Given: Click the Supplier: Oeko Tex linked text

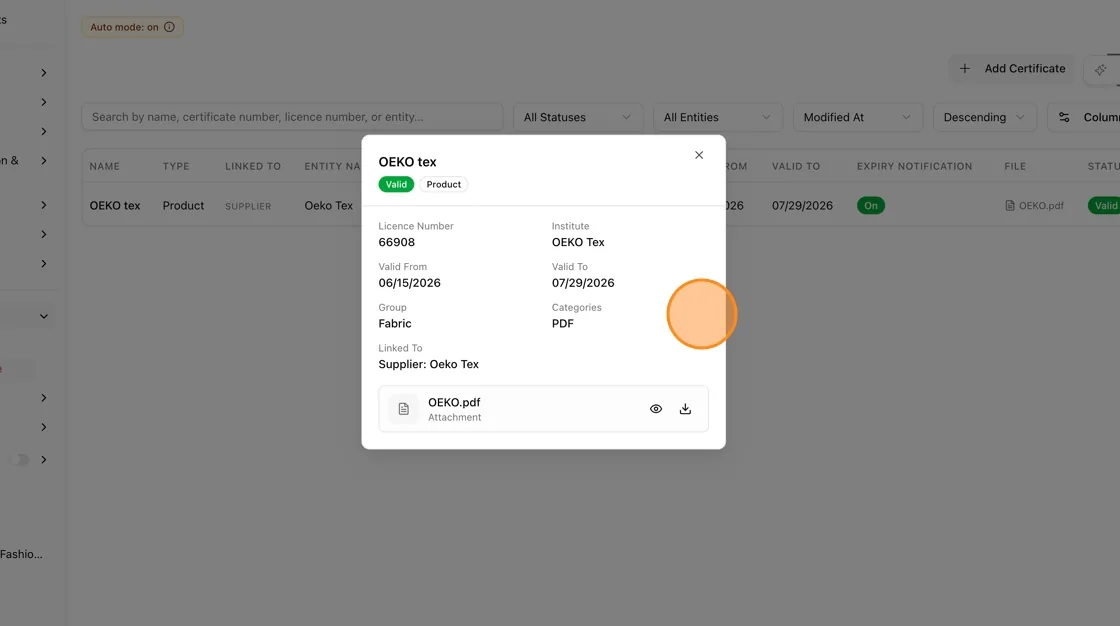Looking at the screenshot, I should pos(429,364).
